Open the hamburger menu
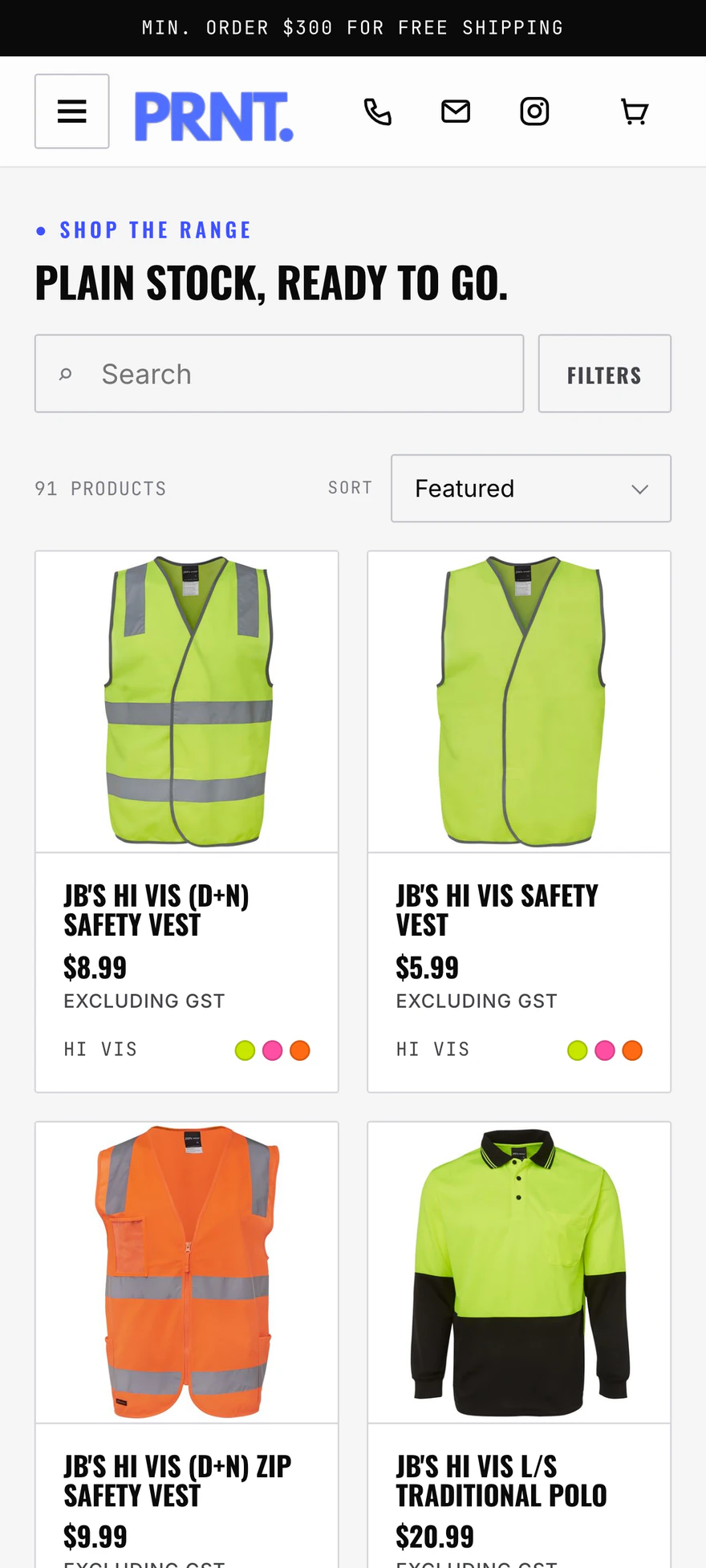This screenshot has width=706, height=1568. 72,112
